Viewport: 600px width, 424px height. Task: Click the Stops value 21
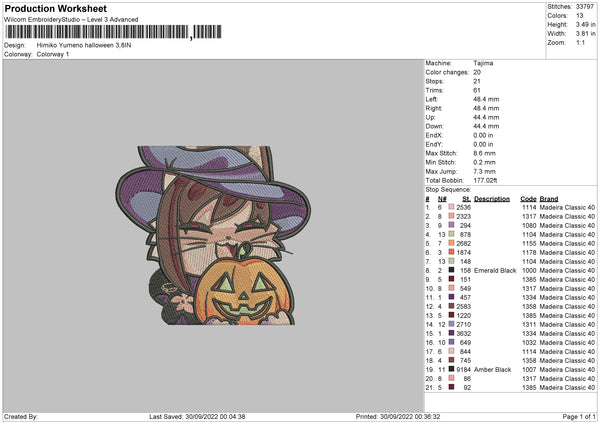[x=477, y=81]
